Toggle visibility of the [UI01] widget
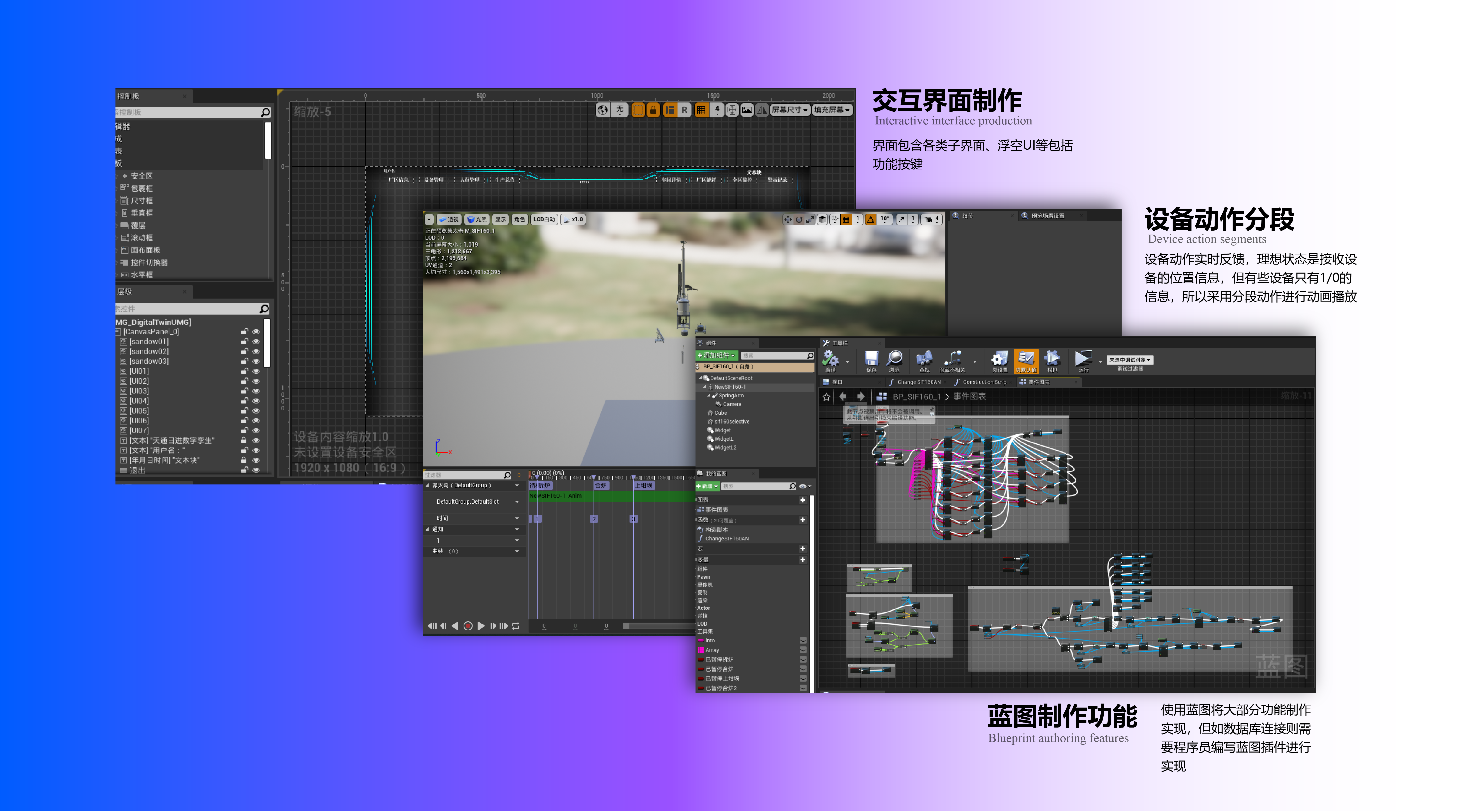The width and height of the screenshot is (1458, 812). (x=256, y=372)
